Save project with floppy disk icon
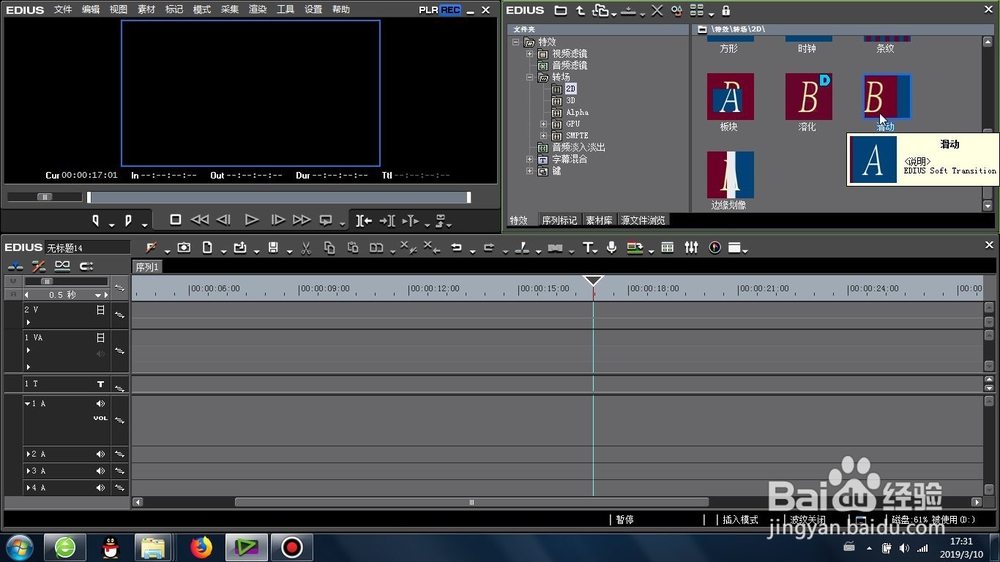 click(x=273, y=248)
